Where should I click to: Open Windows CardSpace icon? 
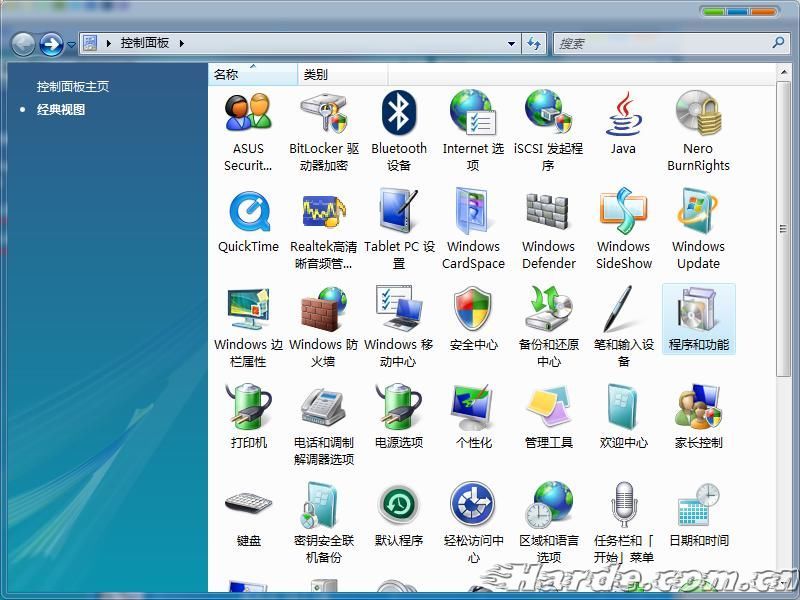point(473,230)
